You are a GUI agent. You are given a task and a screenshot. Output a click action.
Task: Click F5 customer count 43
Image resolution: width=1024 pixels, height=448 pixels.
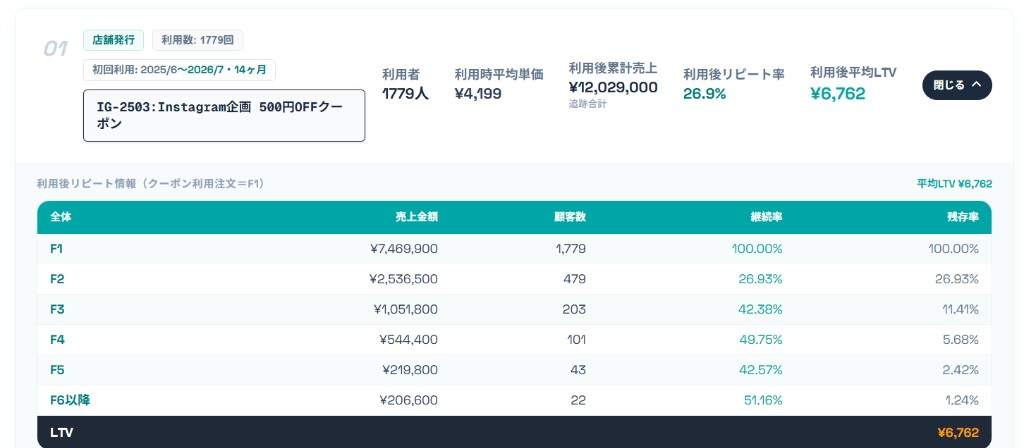[578, 370]
